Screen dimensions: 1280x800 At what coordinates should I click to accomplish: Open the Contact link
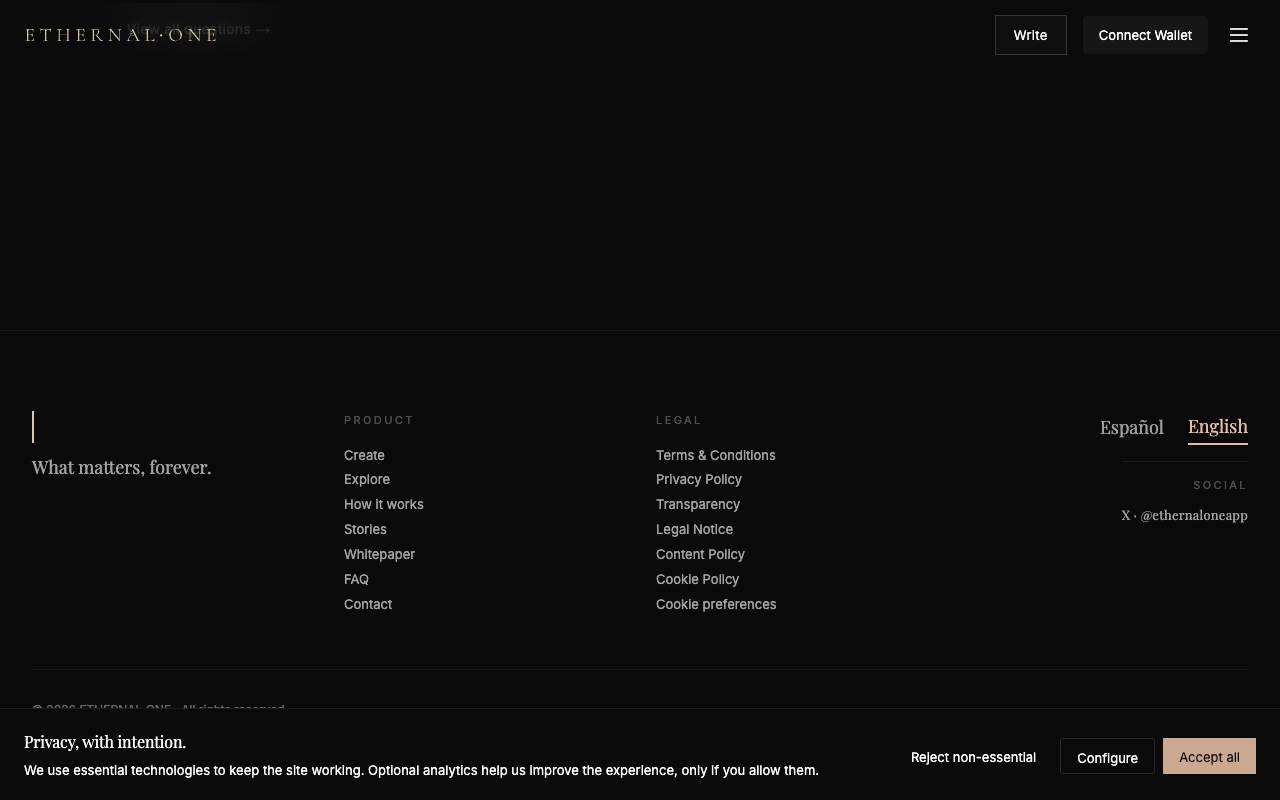tap(368, 604)
